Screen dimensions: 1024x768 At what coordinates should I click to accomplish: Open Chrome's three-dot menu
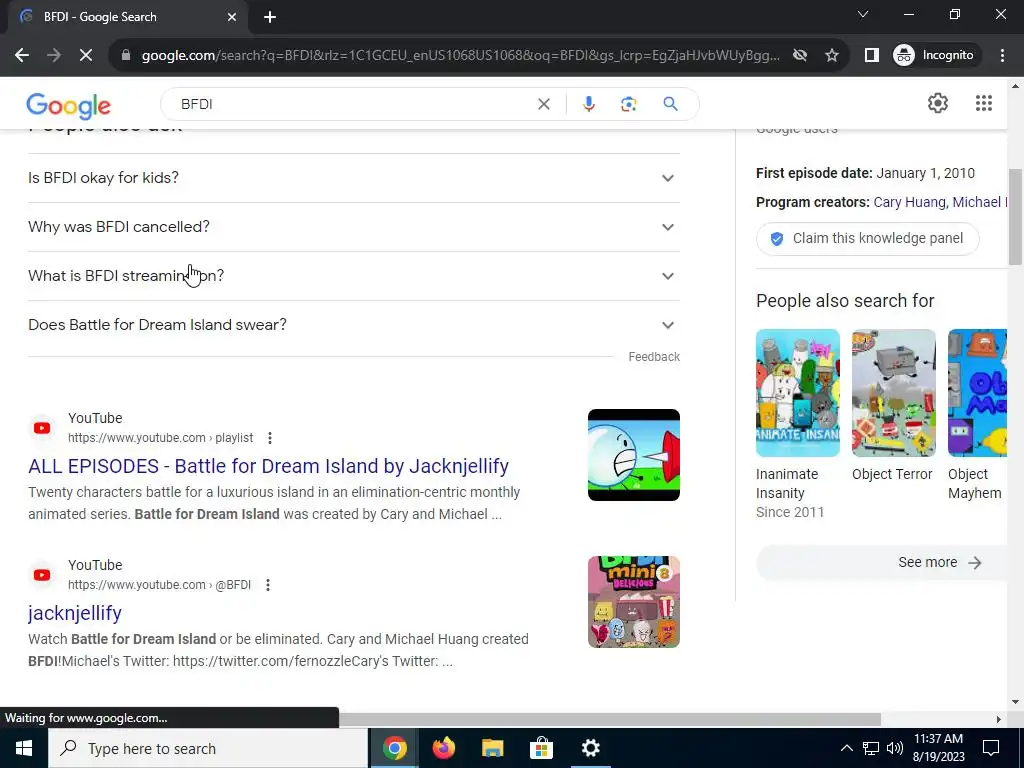pyautogui.click(x=1002, y=56)
